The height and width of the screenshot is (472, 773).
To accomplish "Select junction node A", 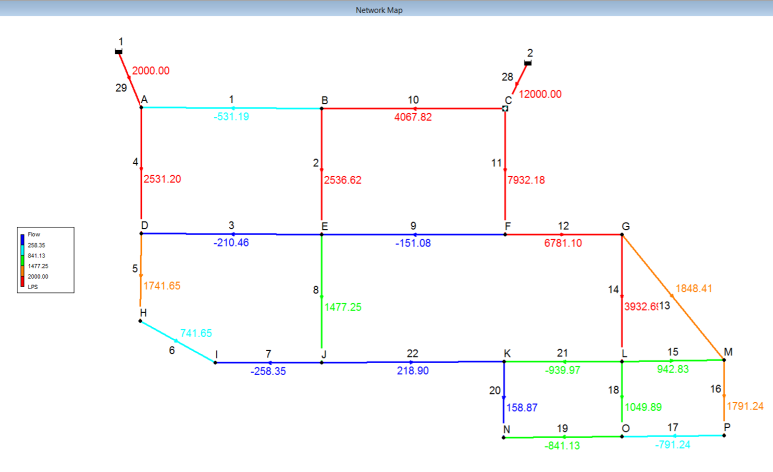I will [x=141, y=107].
